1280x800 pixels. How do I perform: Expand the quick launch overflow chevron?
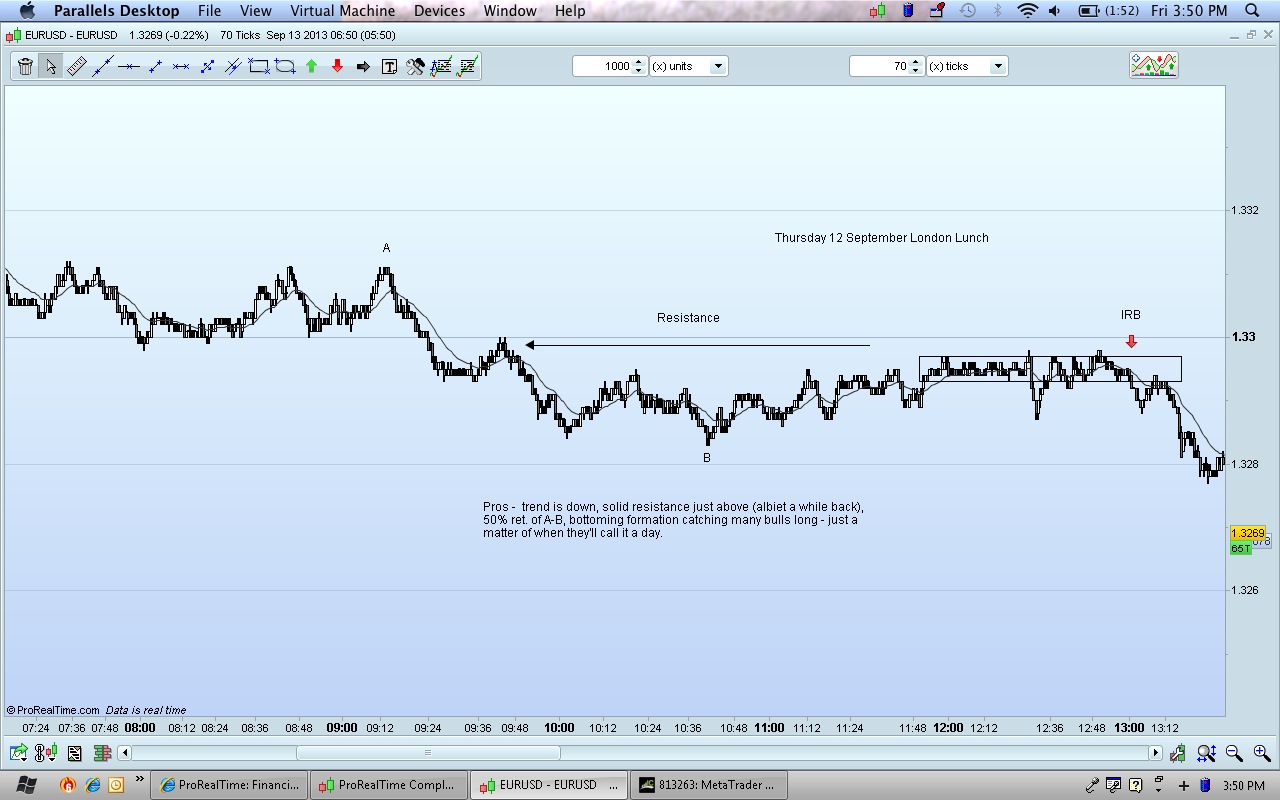click(140, 779)
